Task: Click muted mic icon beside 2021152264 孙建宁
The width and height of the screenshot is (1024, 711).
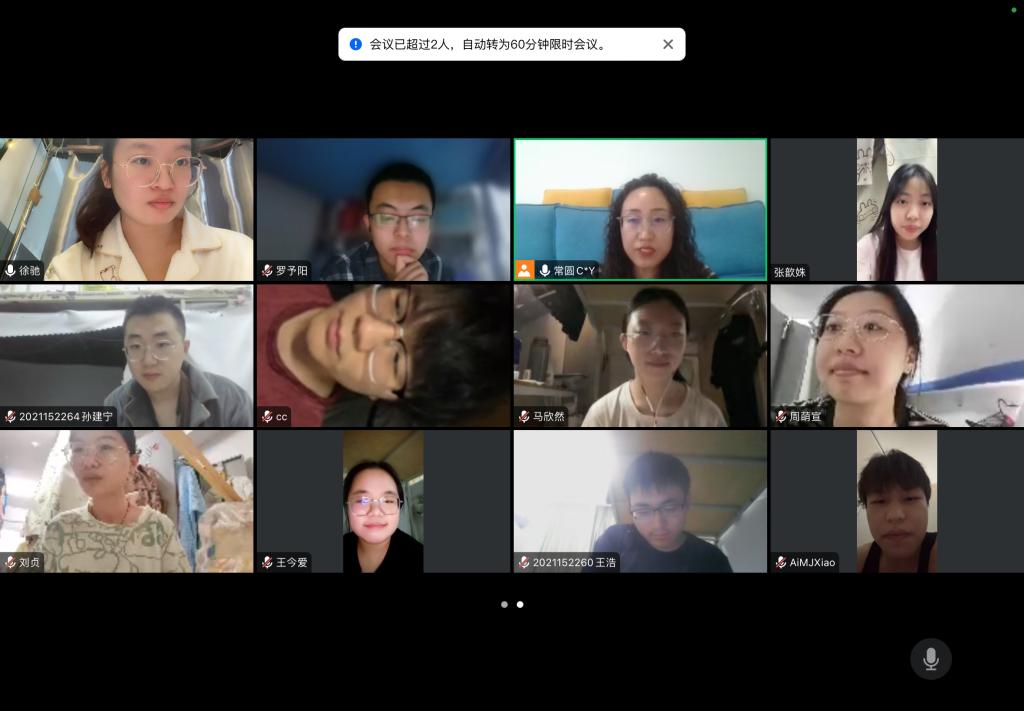Action: 10,417
